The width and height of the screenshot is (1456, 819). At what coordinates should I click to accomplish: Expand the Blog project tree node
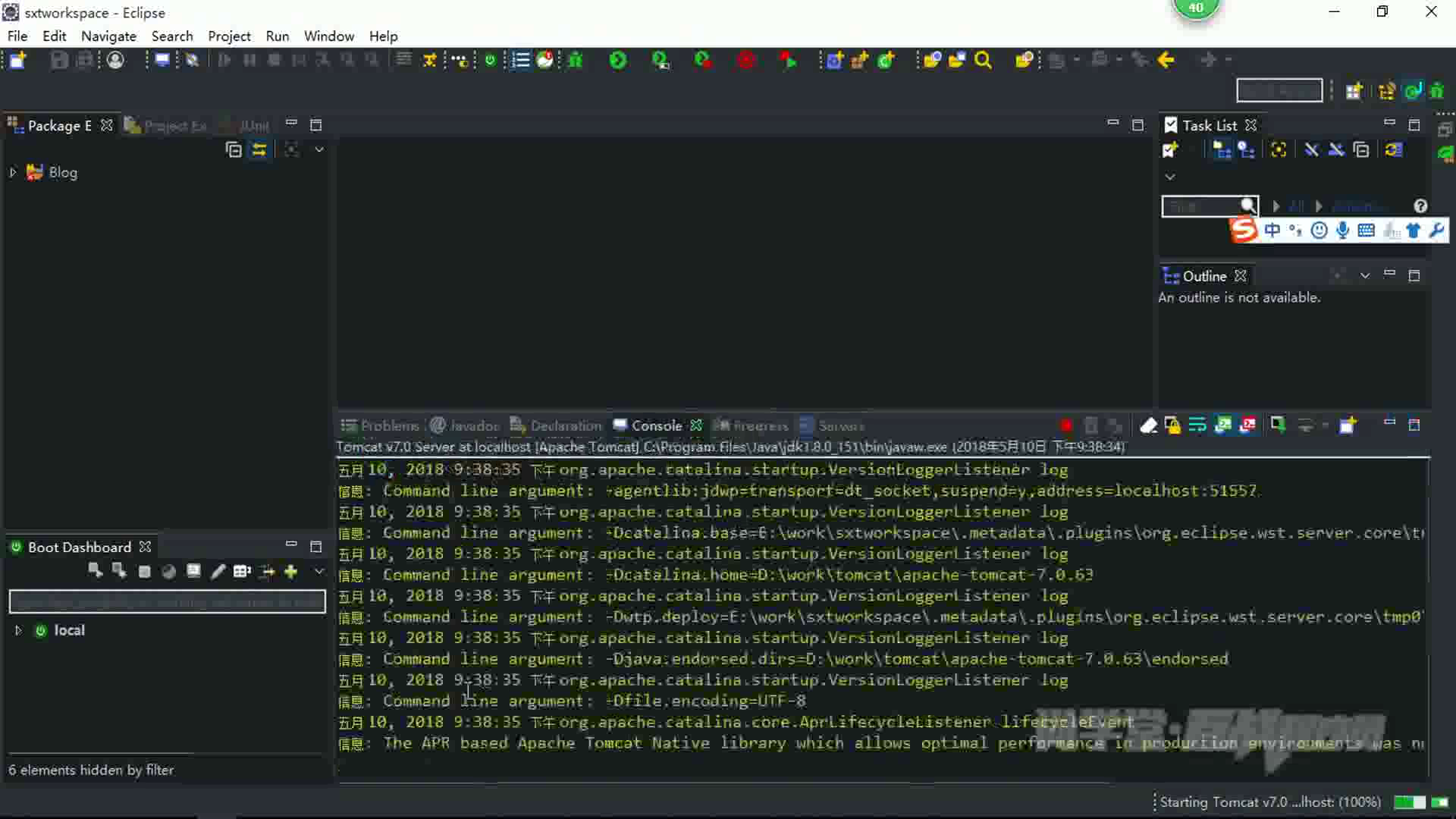pyautogui.click(x=13, y=172)
